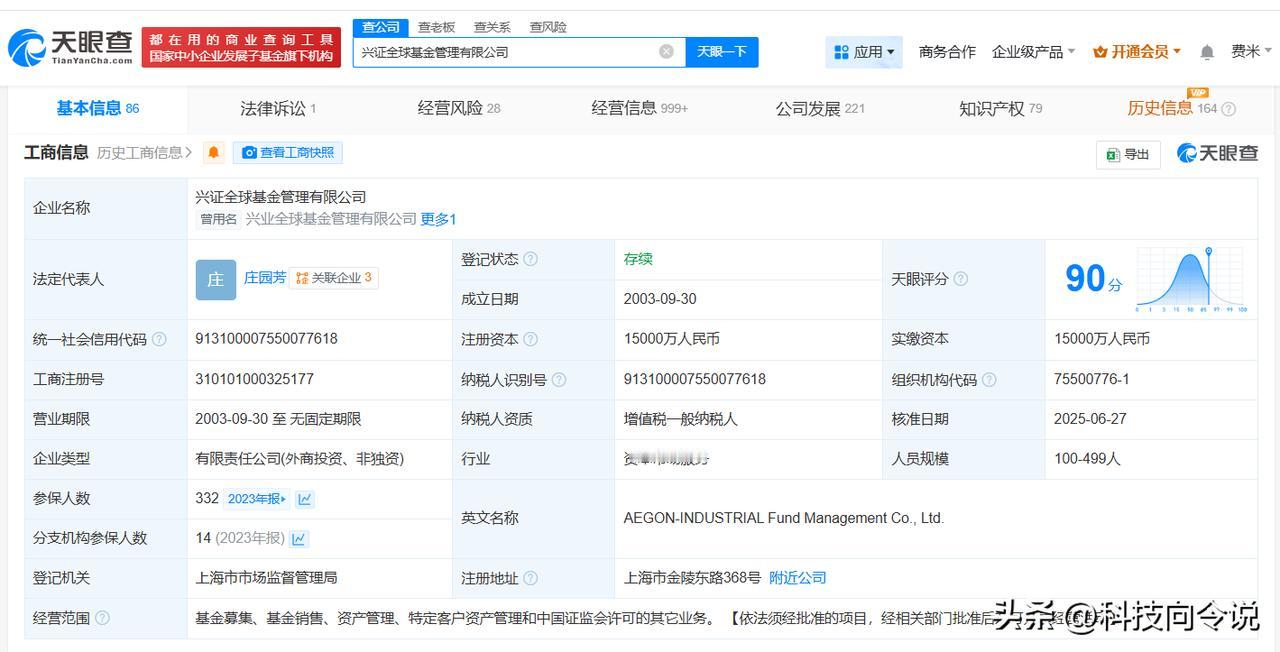Click the 天眼一下 search button
The height and width of the screenshot is (652, 1280).
click(722, 52)
